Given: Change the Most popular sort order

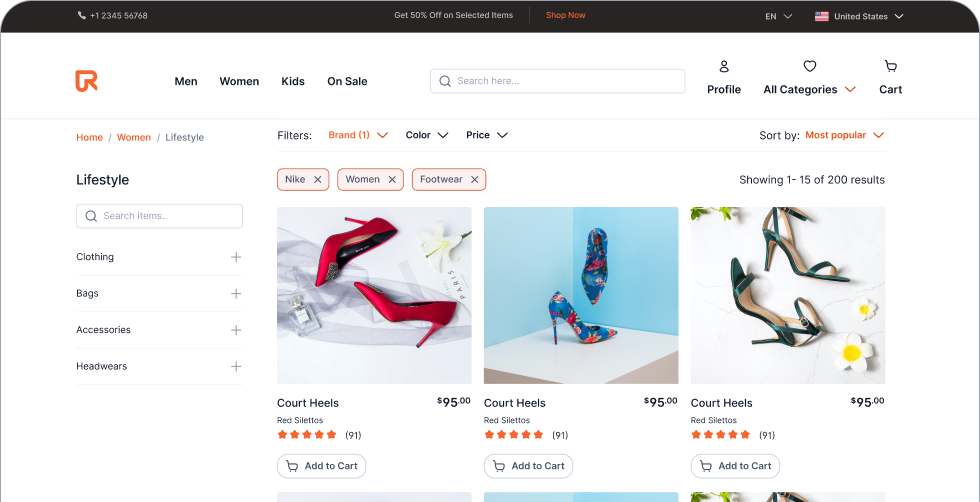Looking at the screenshot, I should pyautogui.click(x=844, y=135).
